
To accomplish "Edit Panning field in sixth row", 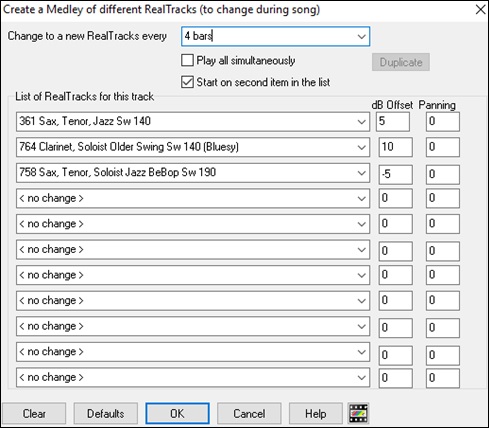I will click(443, 251).
